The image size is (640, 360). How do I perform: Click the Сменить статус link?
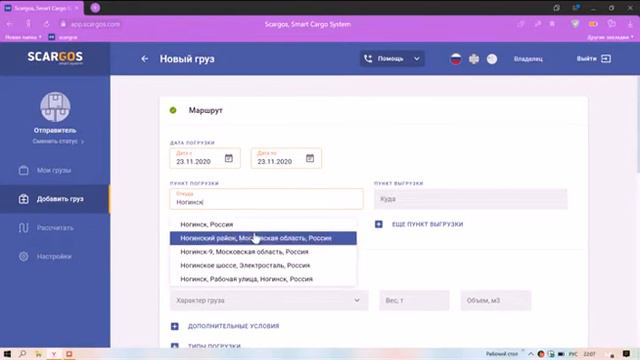pyautogui.click(x=58, y=141)
